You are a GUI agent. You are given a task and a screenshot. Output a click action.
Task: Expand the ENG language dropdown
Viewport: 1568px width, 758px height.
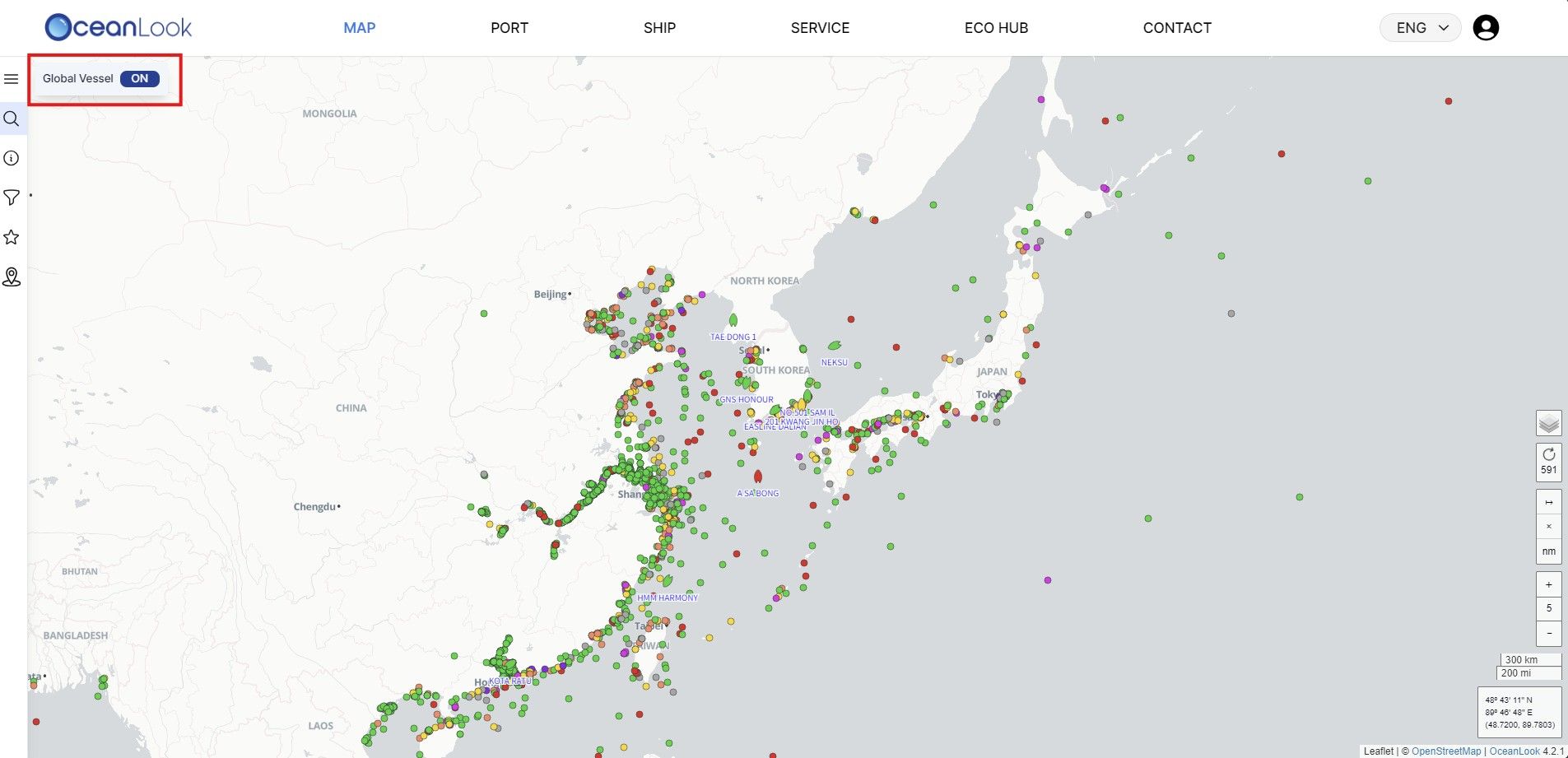(x=1421, y=28)
